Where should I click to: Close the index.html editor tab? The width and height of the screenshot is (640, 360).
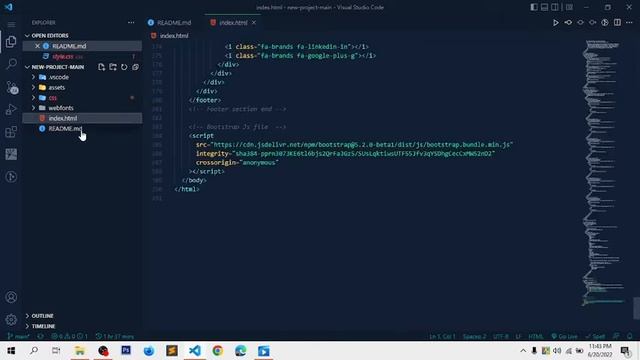coord(254,22)
